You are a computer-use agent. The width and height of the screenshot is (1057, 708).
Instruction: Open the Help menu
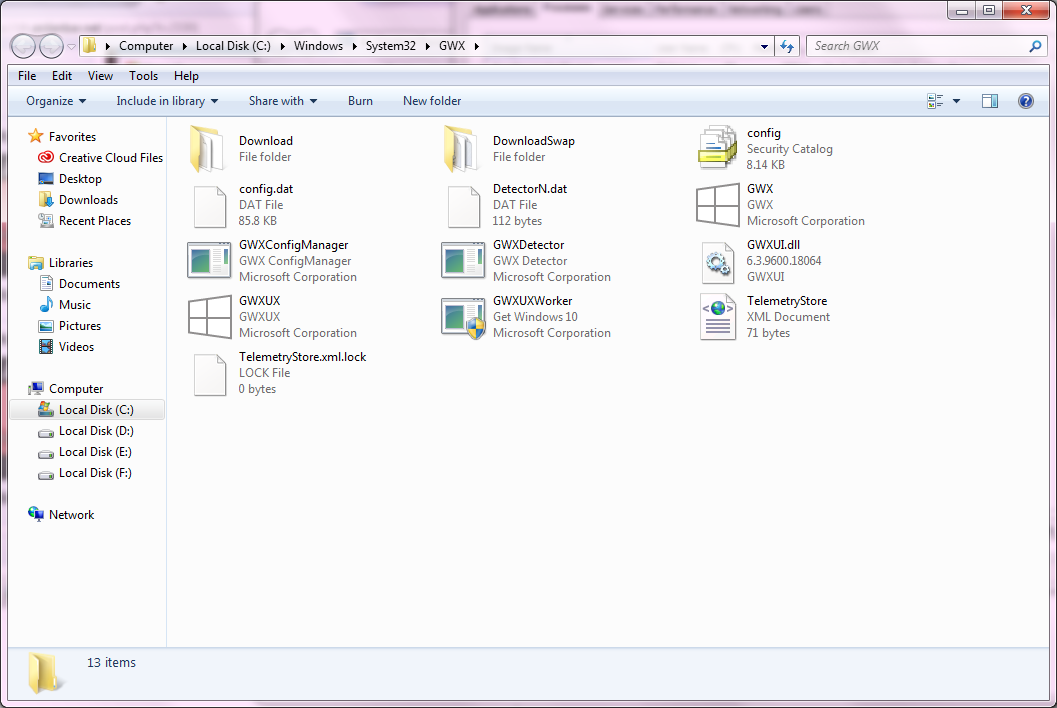(186, 76)
